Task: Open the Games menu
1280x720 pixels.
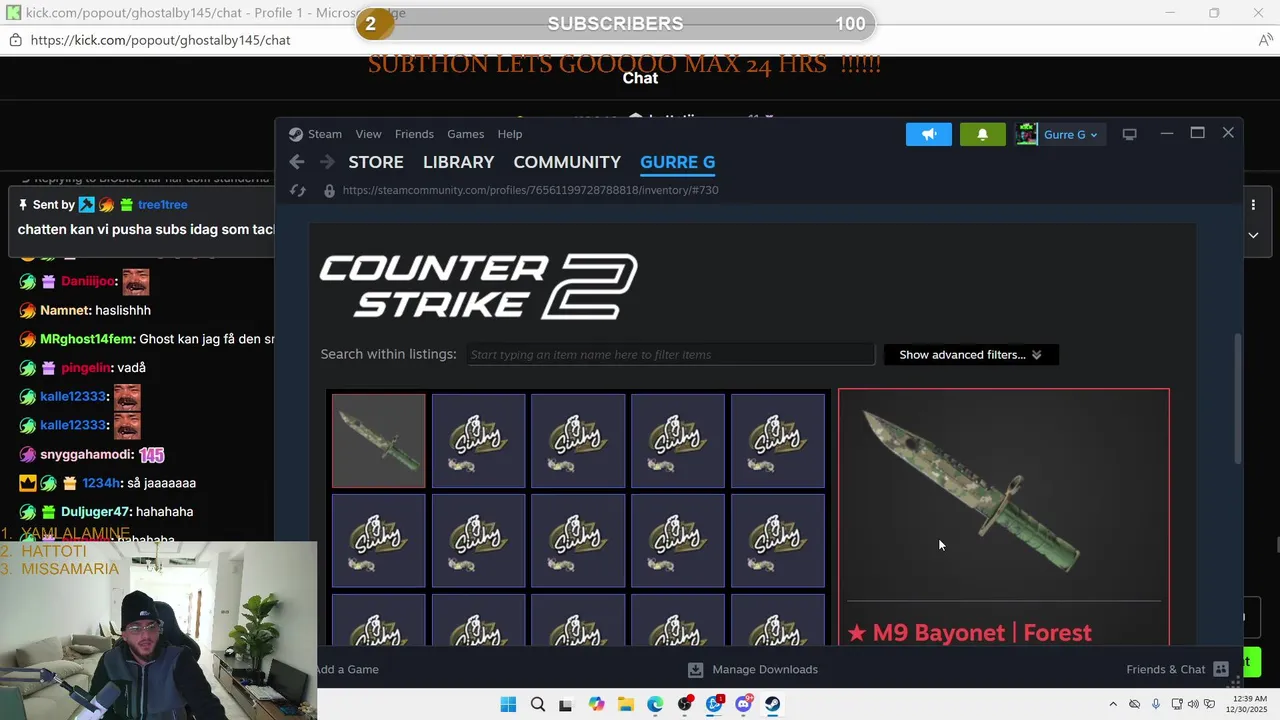Action: click(465, 134)
